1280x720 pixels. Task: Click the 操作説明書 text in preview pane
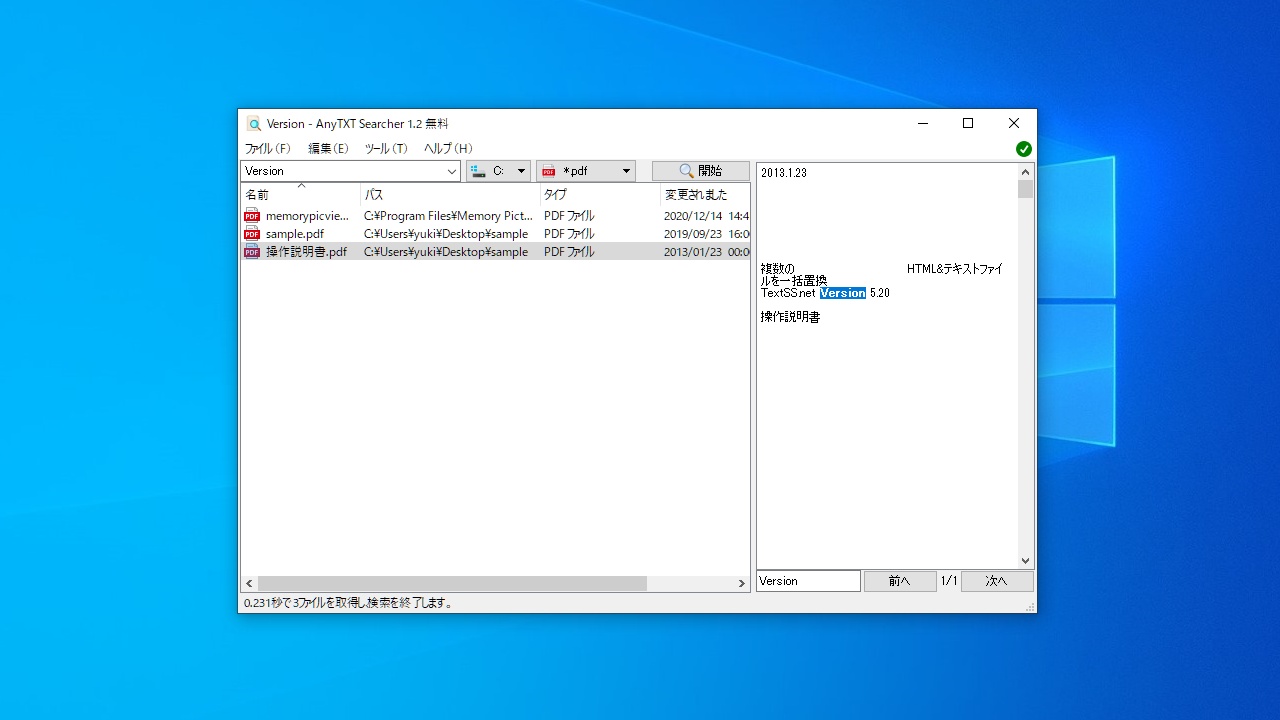790,317
